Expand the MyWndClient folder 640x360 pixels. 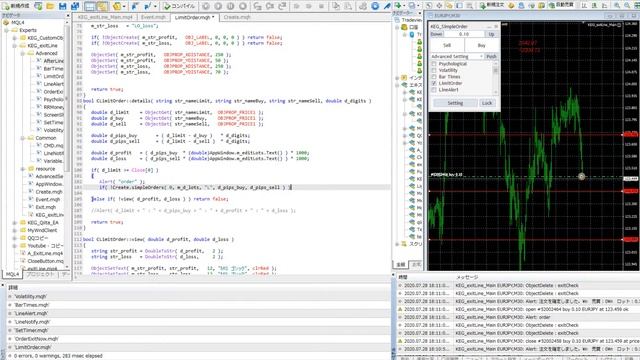[15, 230]
